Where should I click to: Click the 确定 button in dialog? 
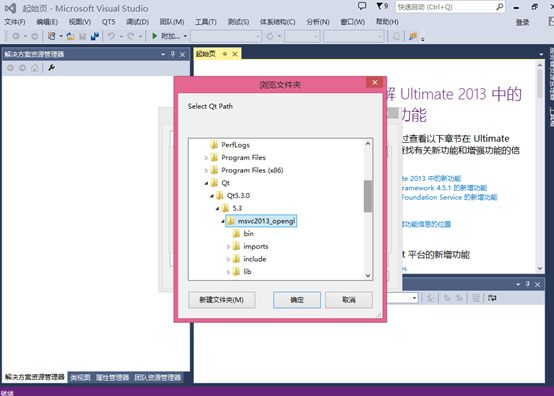click(x=297, y=300)
